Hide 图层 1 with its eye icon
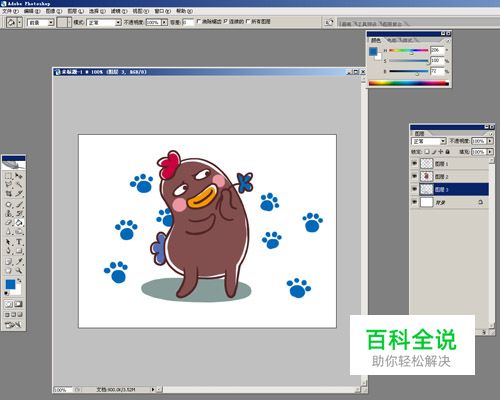Image resolution: width=500 pixels, height=400 pixels. (414, 164)
